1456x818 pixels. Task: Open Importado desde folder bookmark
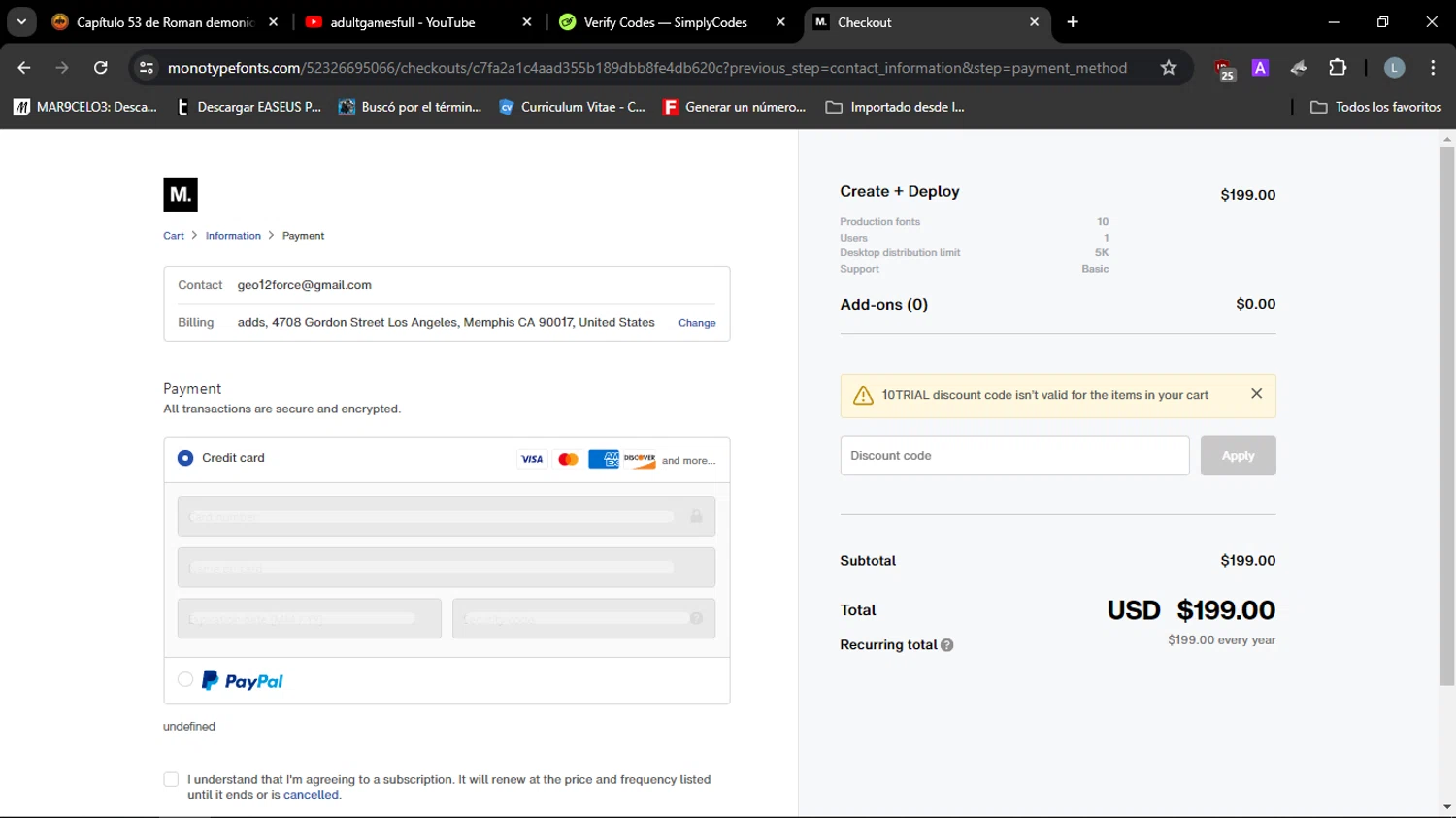pos(895,107)
